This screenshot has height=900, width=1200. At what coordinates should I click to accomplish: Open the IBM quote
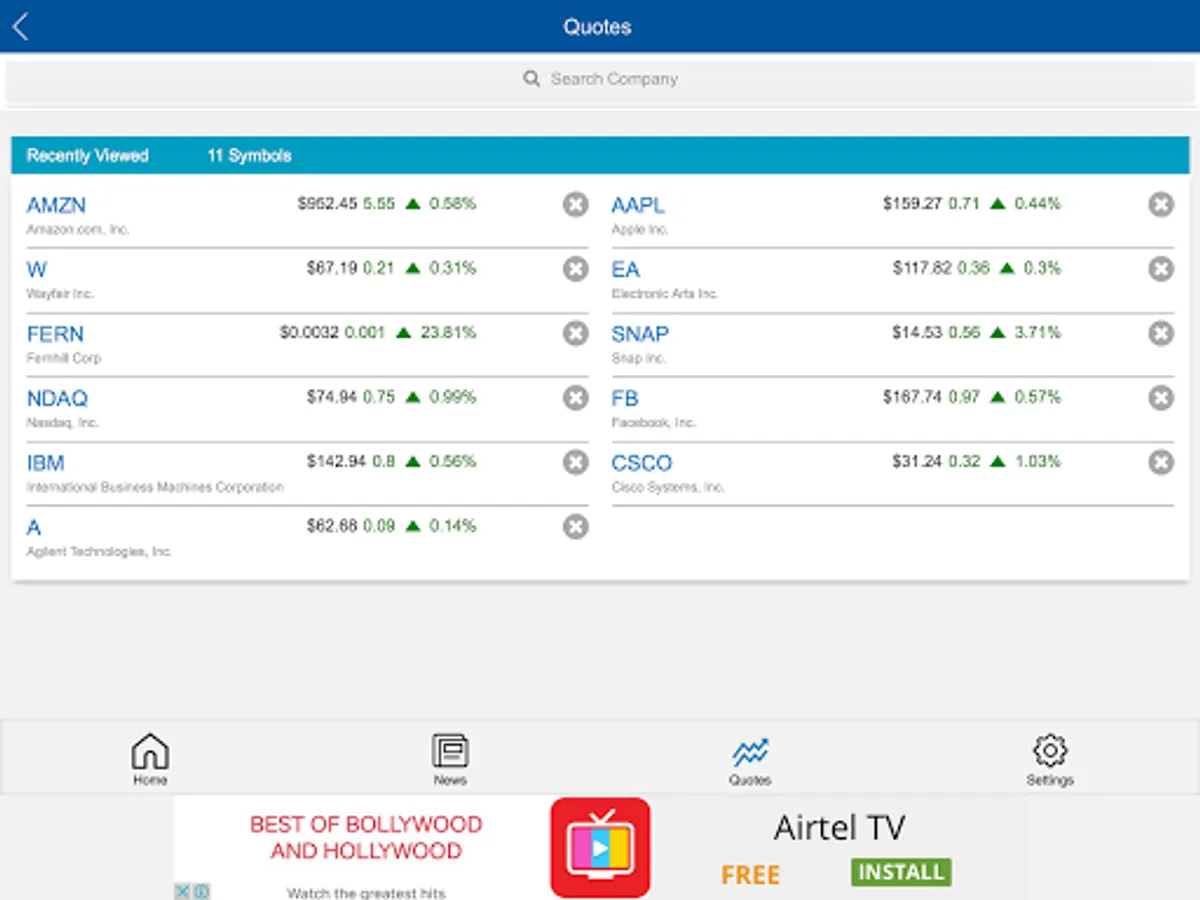45,463
